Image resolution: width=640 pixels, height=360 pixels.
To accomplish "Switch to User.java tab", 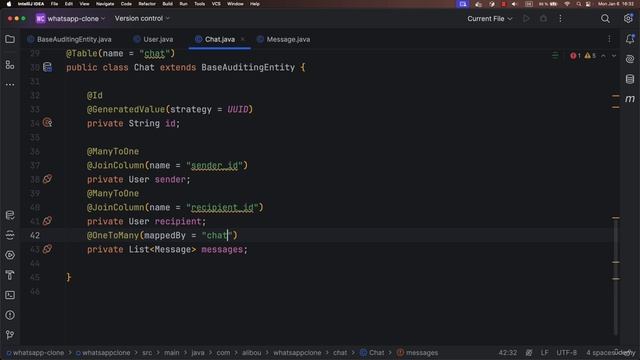I will [153, 39].
